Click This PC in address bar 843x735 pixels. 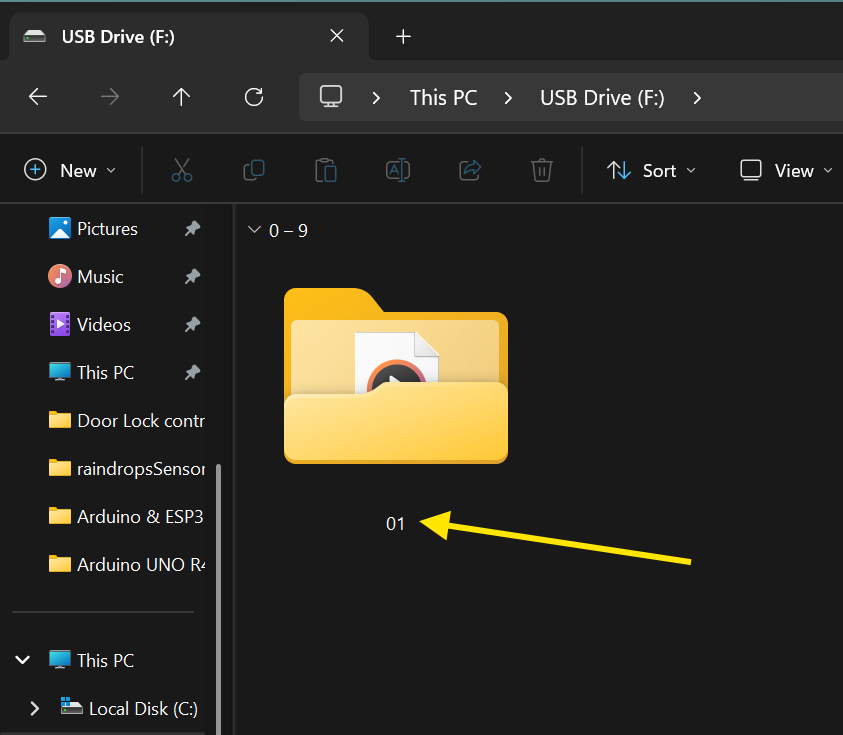(x=443, y=97)
